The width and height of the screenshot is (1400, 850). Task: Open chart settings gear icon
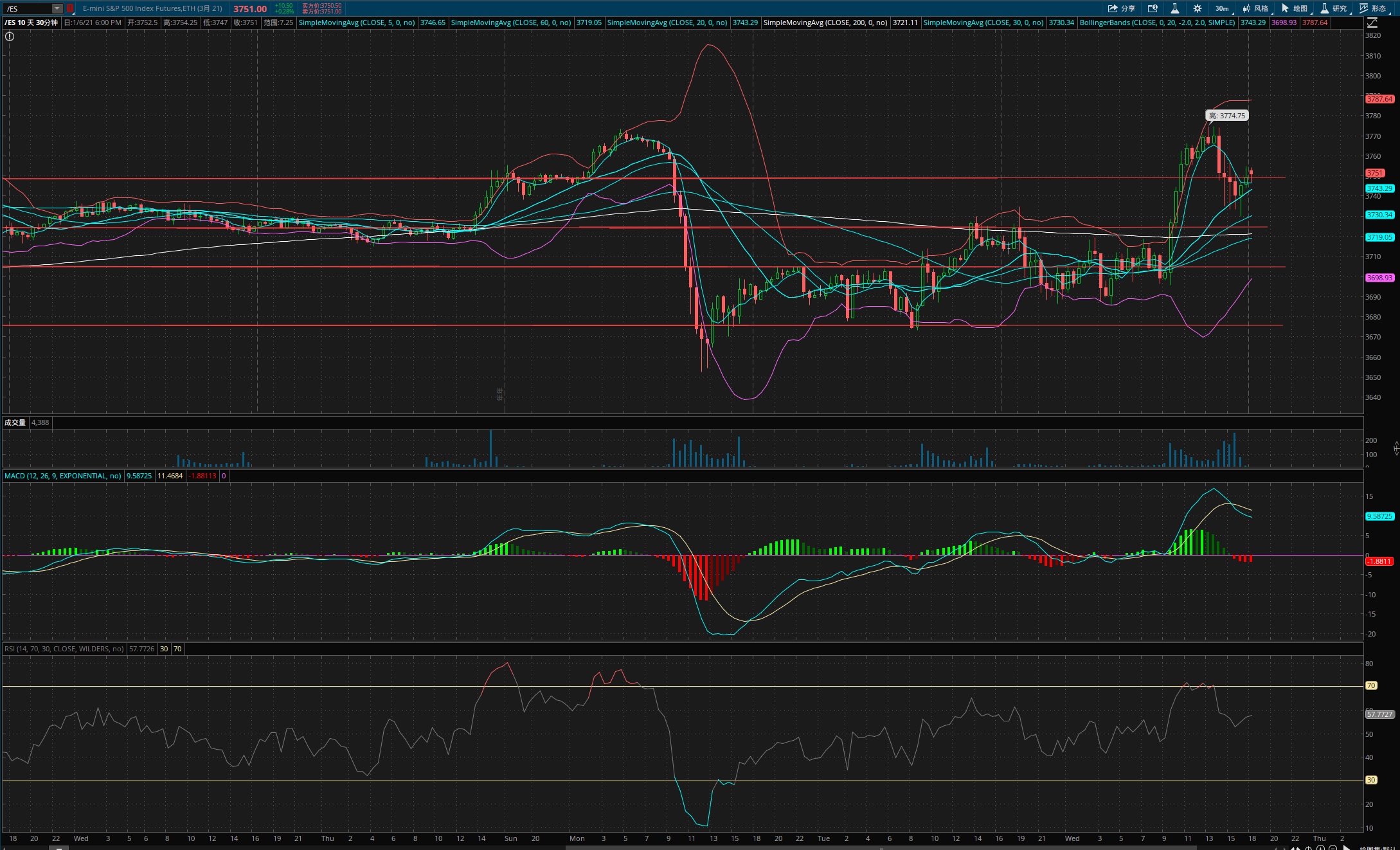pos(1197,8)
